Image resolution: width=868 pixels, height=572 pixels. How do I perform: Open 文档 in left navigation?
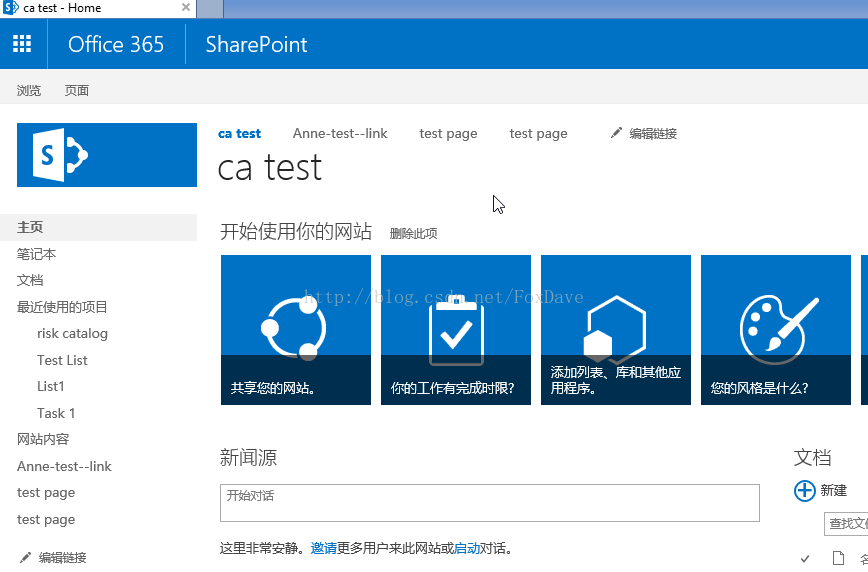click(30, 280)
